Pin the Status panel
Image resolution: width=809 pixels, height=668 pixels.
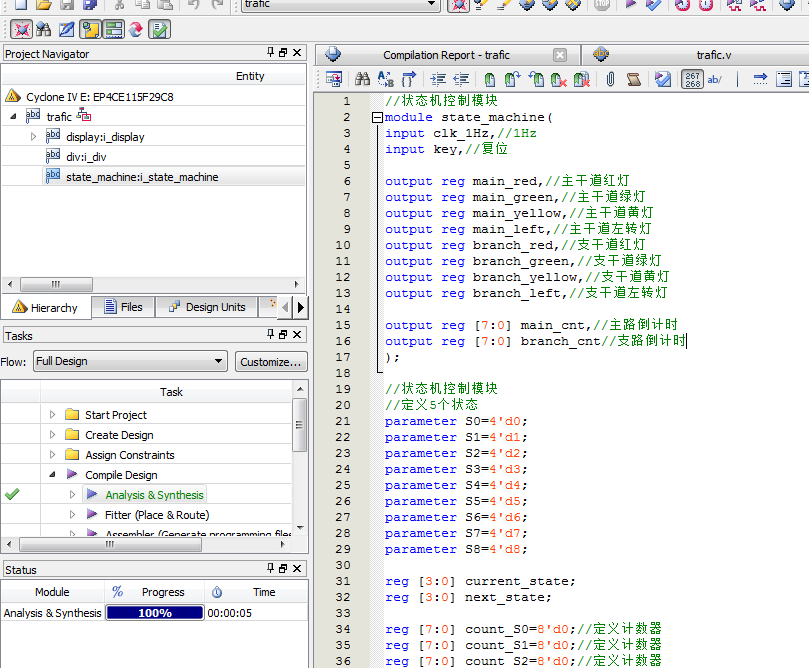point(269,569)
